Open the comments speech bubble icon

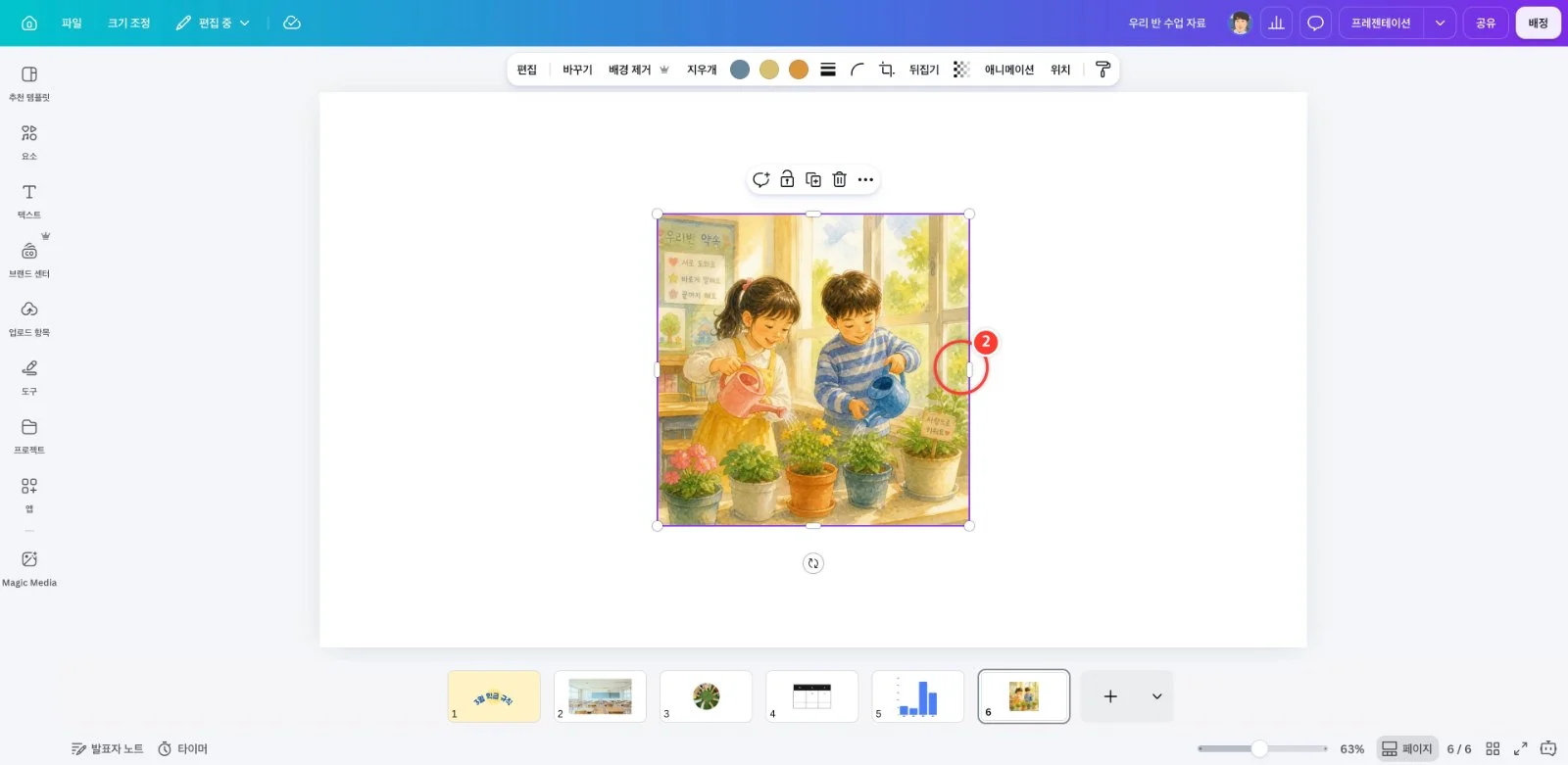click(1315, 23)
